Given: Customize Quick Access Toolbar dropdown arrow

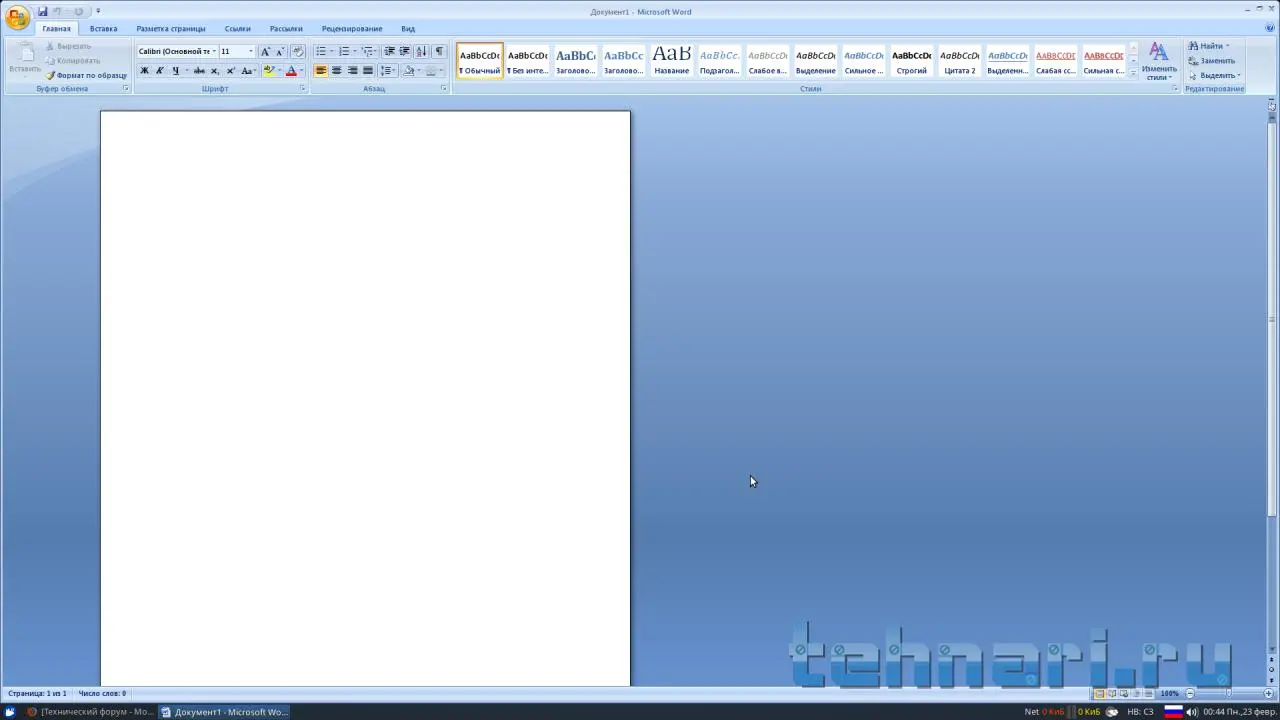Looking at the screenshot, I should click(x=98, y=12).
